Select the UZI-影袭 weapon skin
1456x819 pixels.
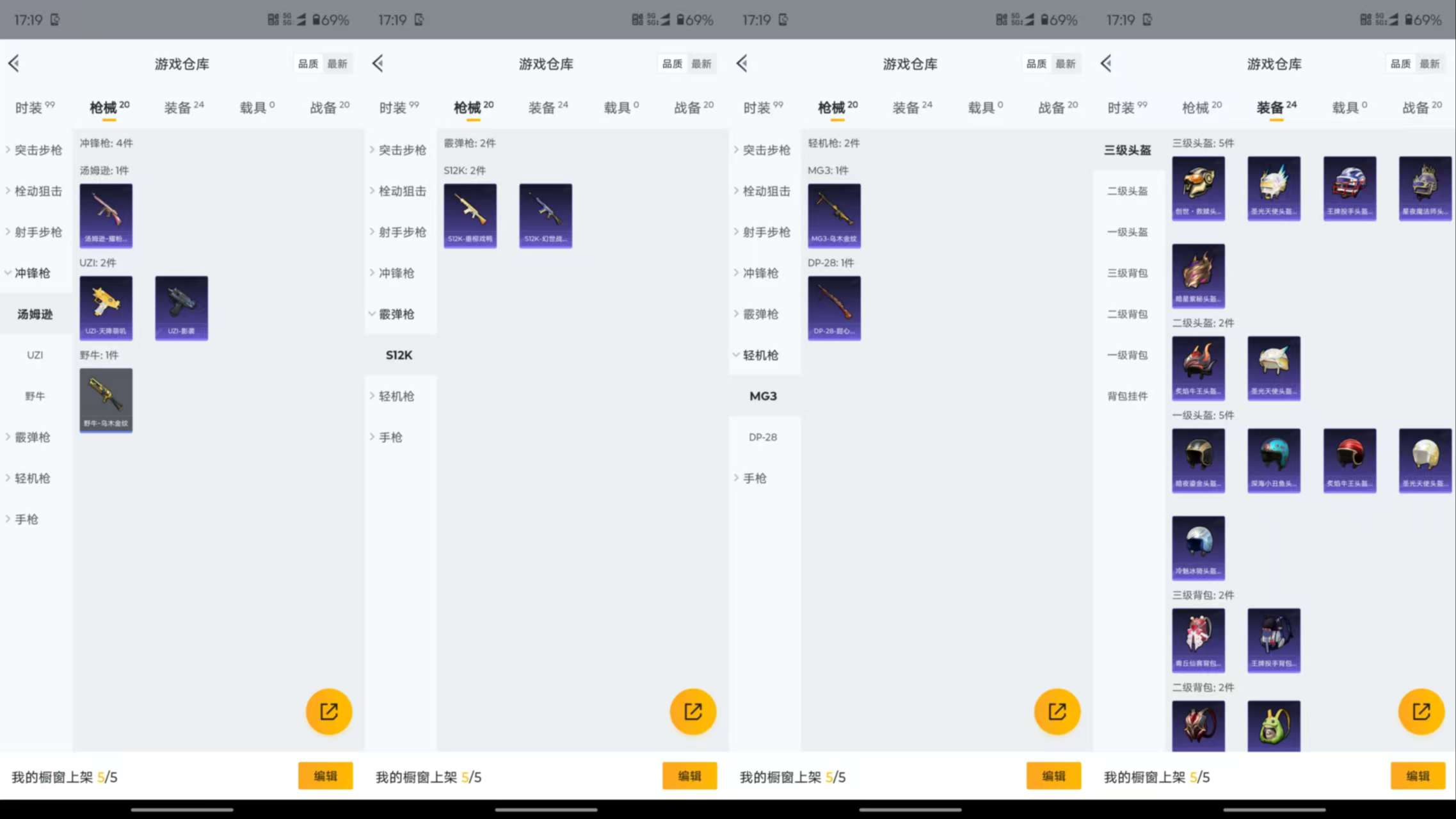181,307
